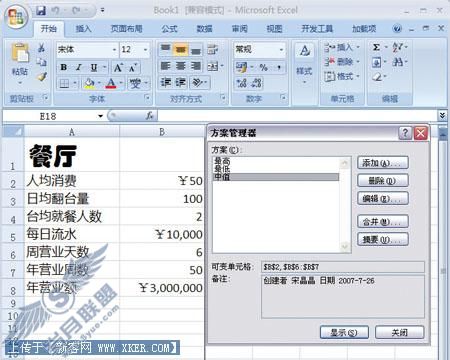Center text horizontally in cell
The image size is (450, 360).
pyautogui.click(x=180, y=66)
